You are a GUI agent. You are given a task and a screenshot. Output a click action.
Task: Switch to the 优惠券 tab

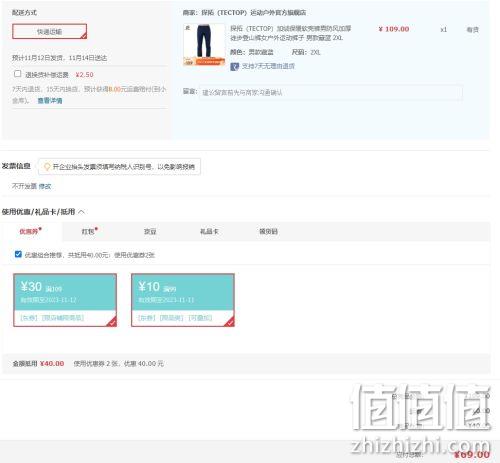coord(30,231)
